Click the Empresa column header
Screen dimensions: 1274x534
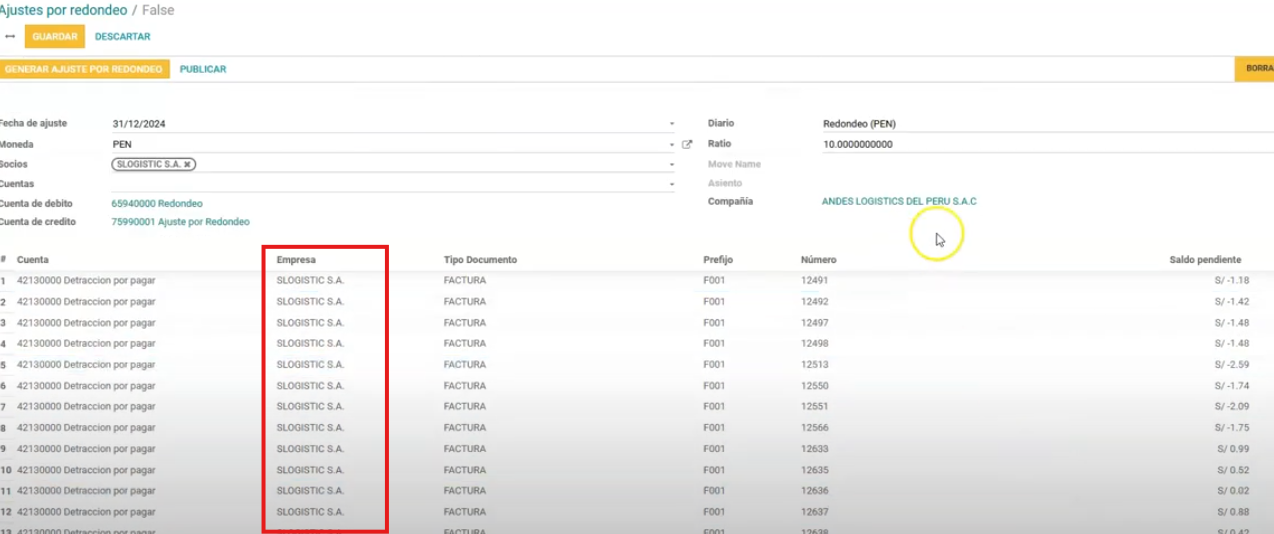[296, 260]
